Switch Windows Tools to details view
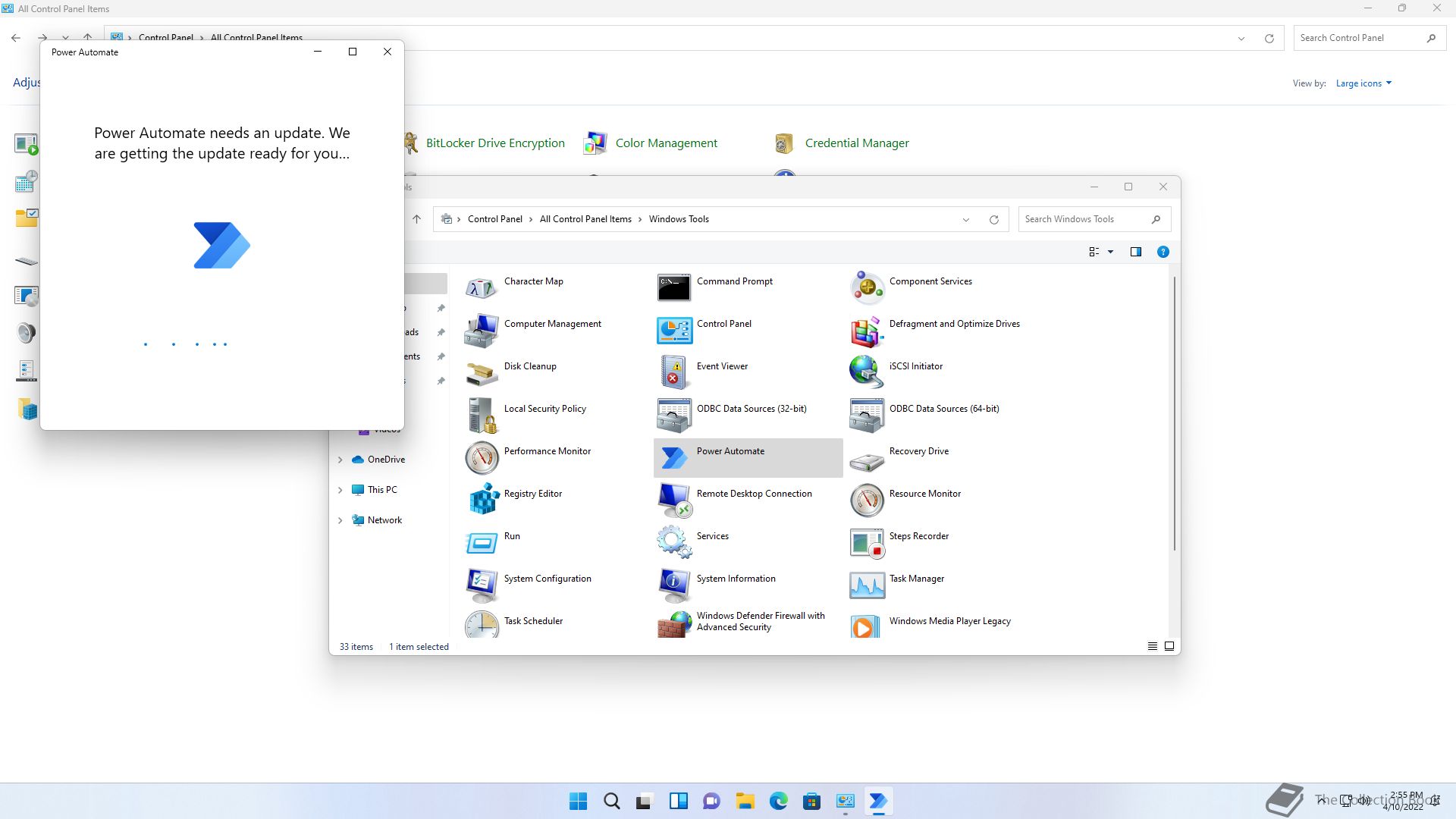Image resolution: width=1456 pixels, height=819 pixels. point(1152,646)
